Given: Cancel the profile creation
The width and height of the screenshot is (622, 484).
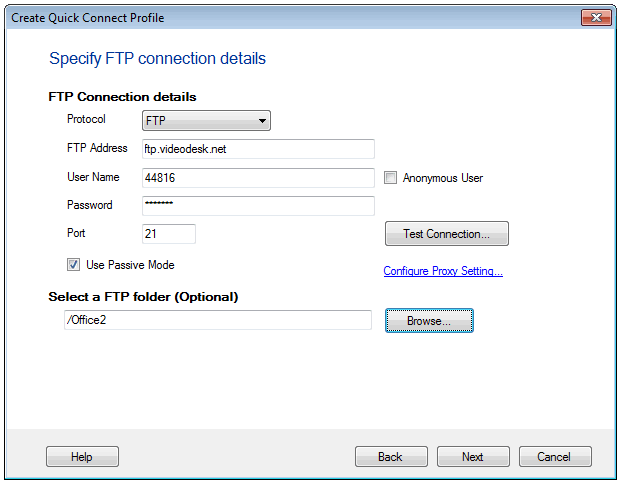Looking at the screenshot, I should point(554,456).
